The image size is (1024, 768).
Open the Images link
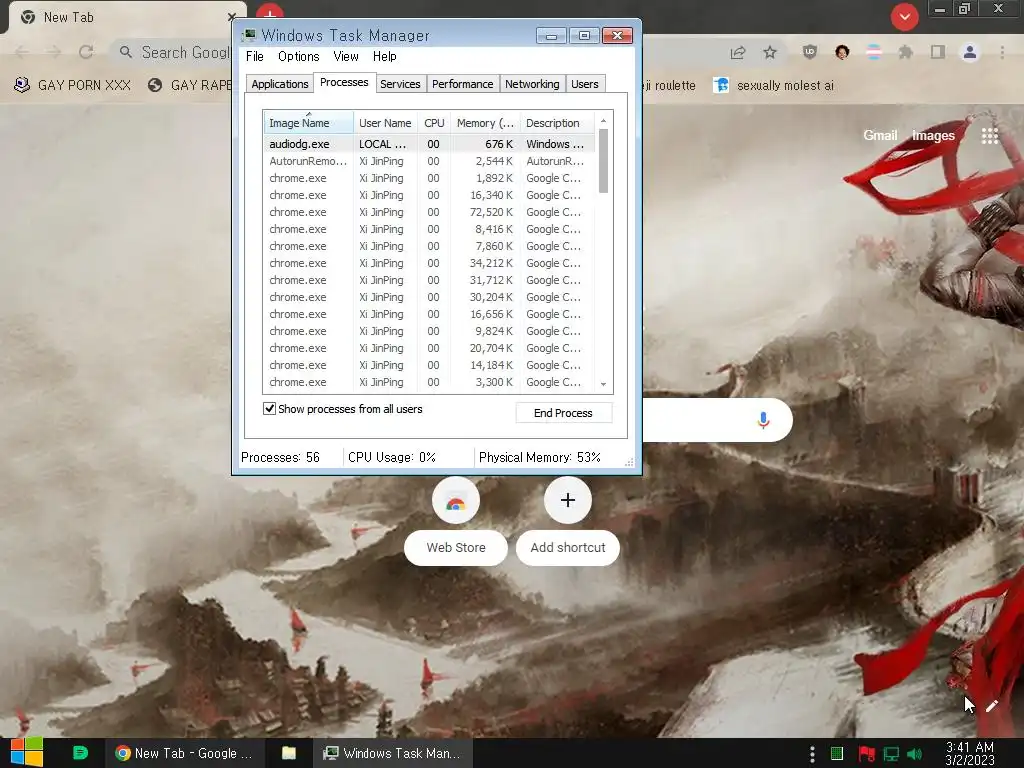pos(933,135)
